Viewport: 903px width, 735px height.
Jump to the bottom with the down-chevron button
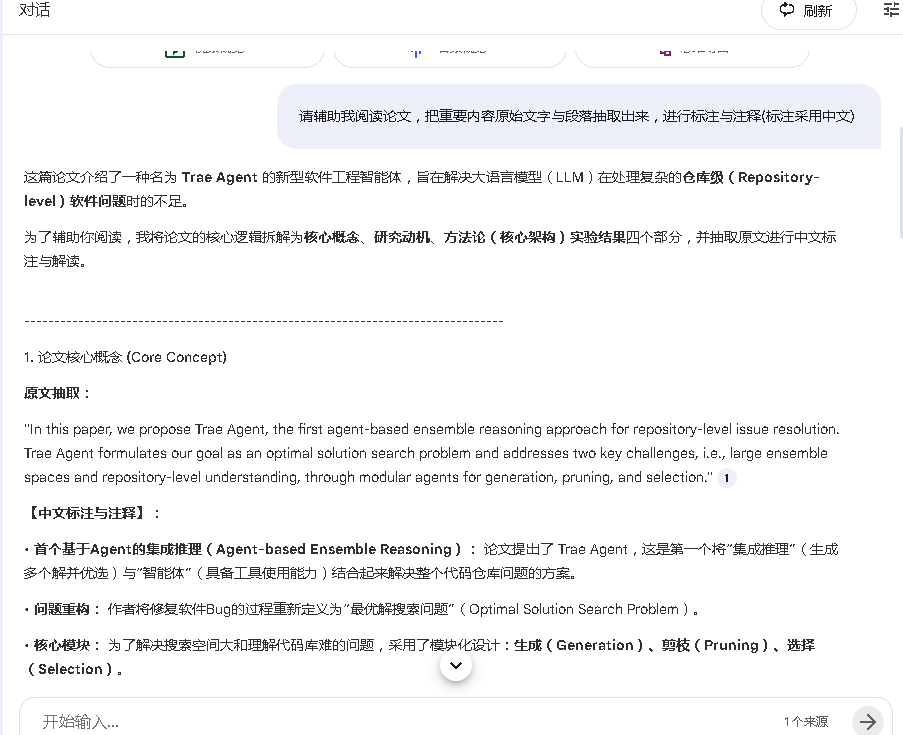click(456, 665)
